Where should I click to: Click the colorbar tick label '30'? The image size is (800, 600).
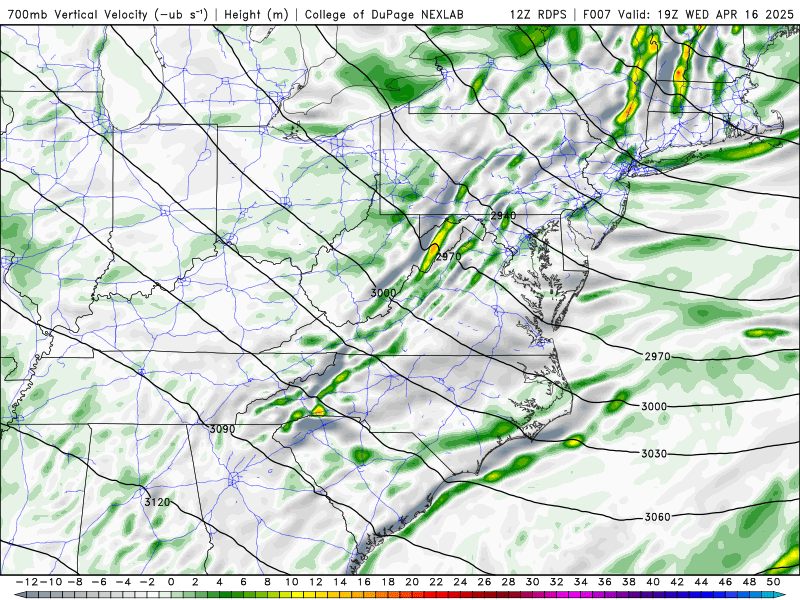click(x=533, y=582)
